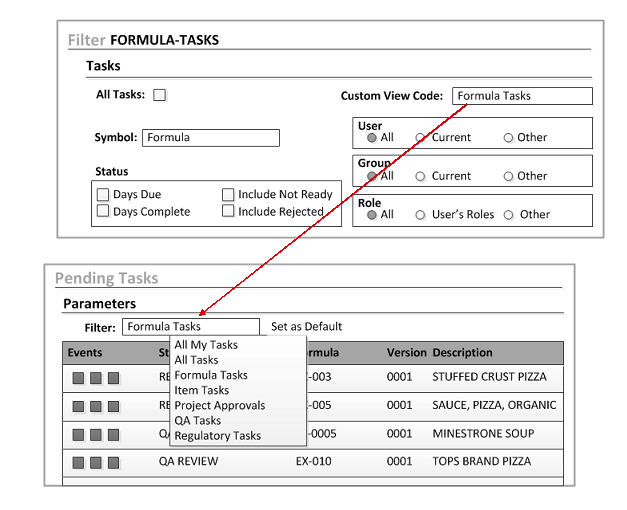Pick QA Tasks from filter list
627x510 pixels.
(x=197, y=421)
